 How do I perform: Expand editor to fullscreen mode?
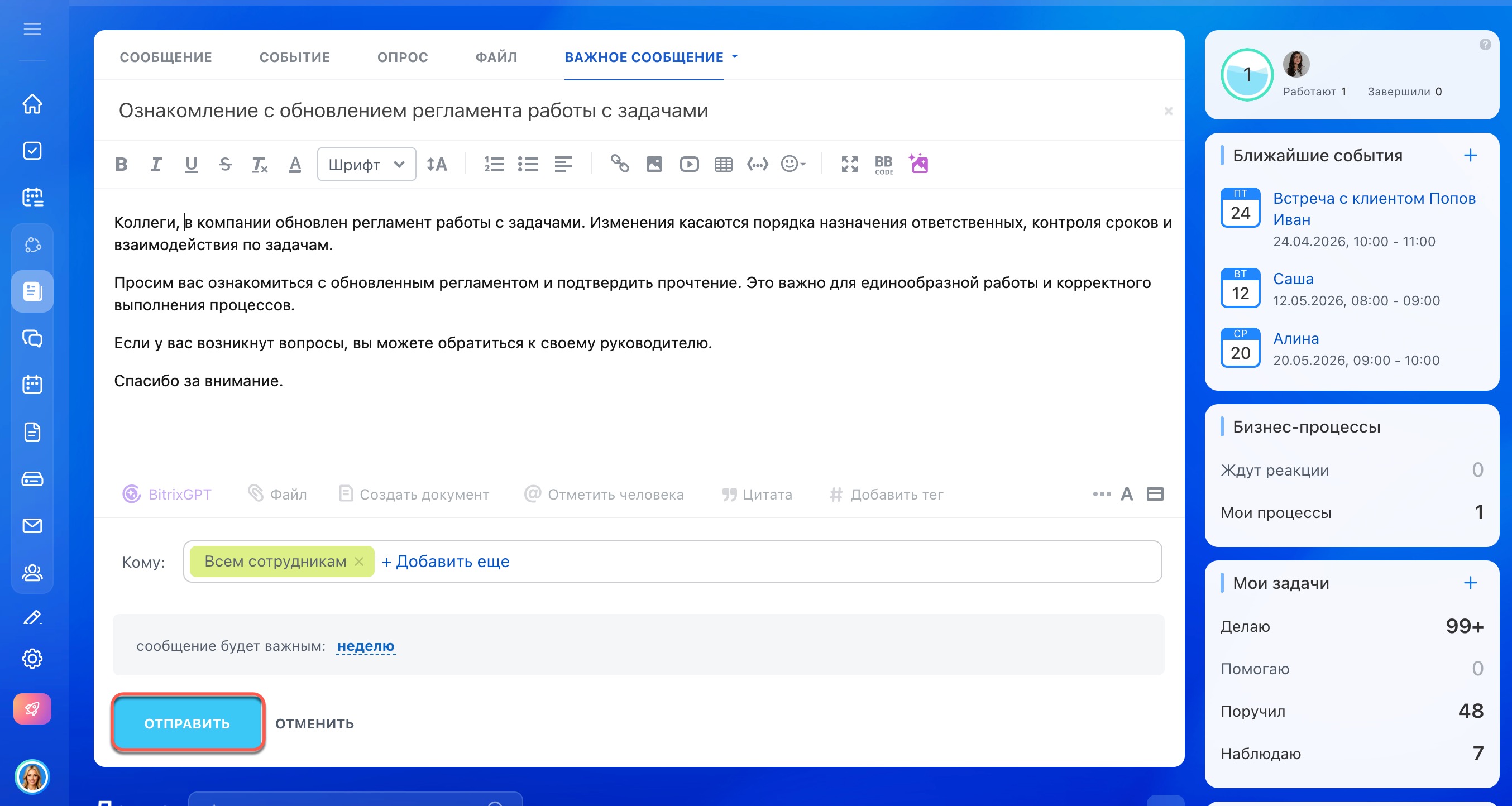[849, 164]
